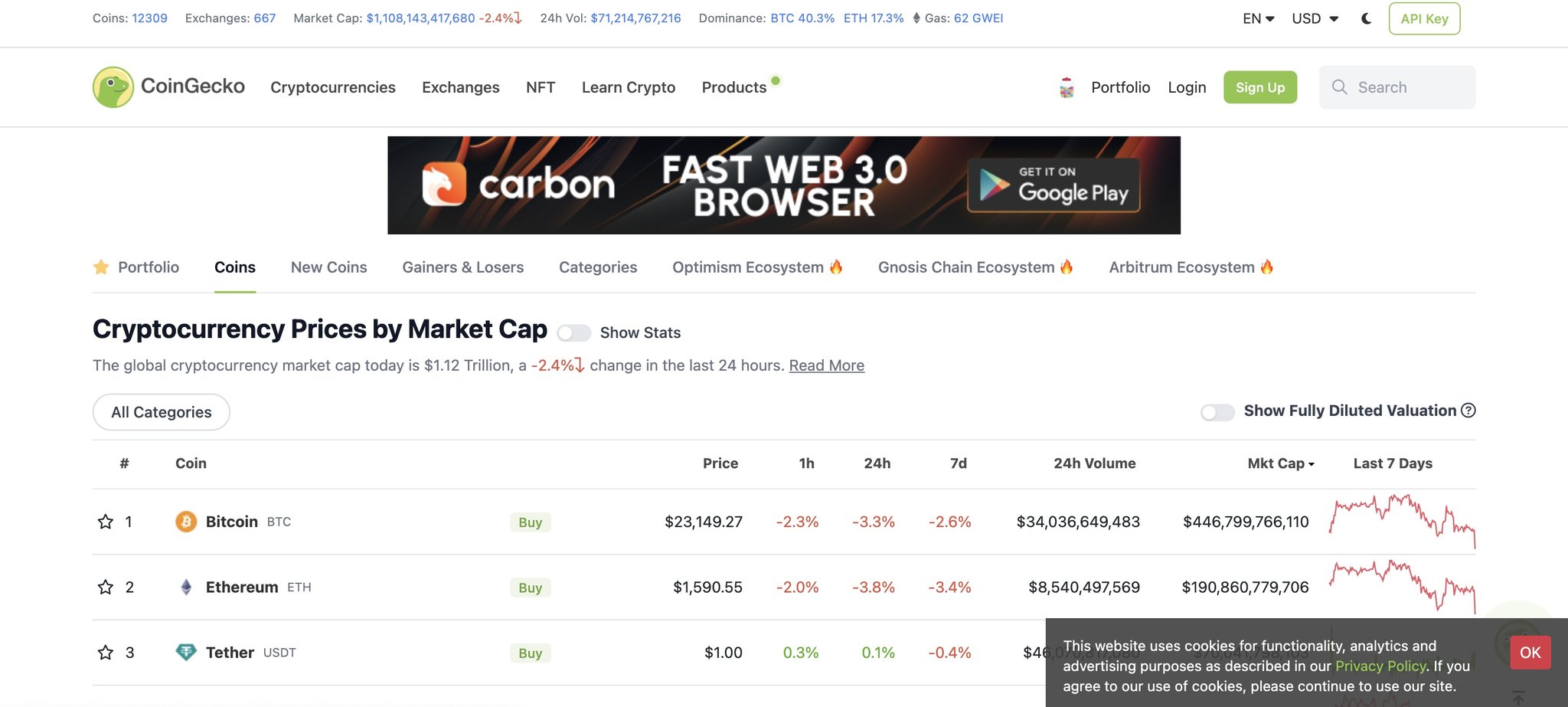Click the Ethereum ETH coin logo
Image resolution: width=1568 pixels, height=707 pixels.
[186, 588]
